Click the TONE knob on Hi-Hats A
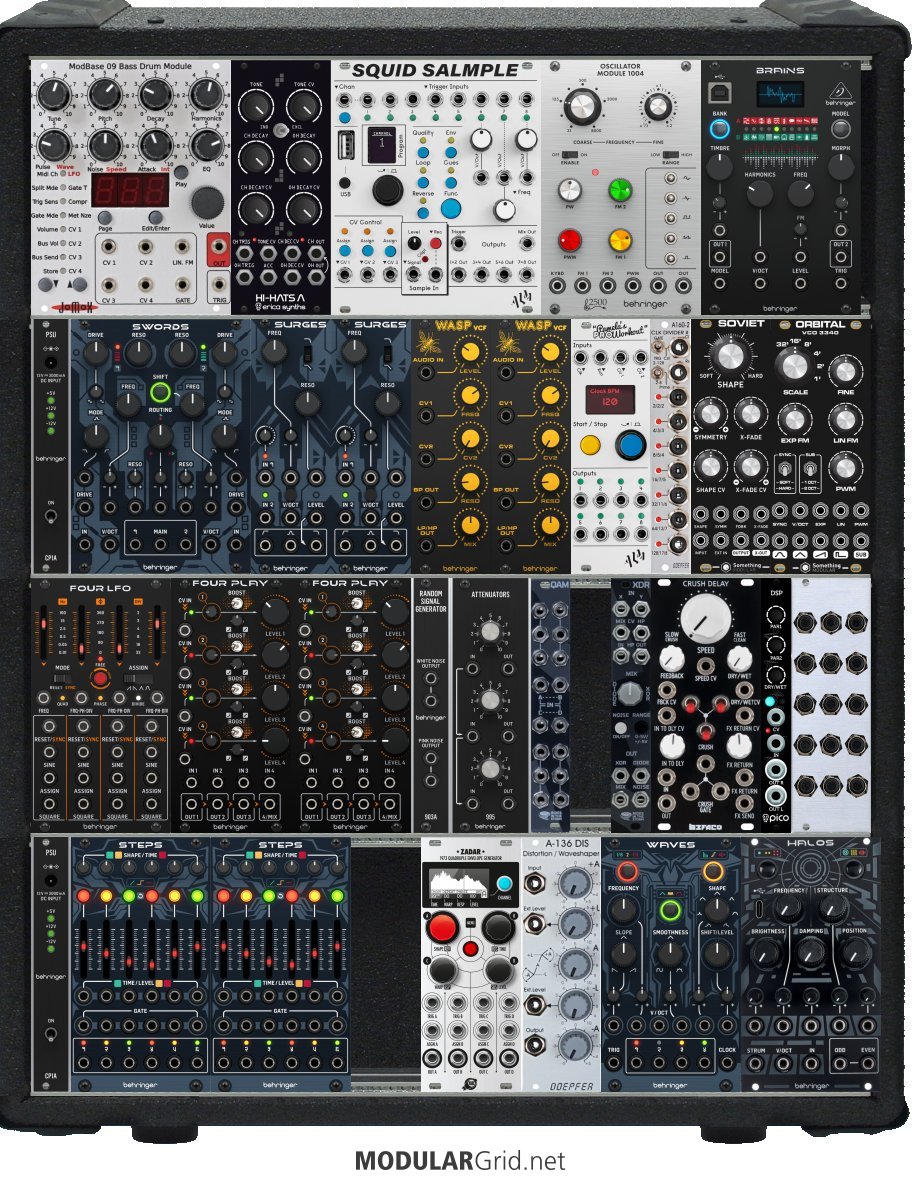Screen dimensions: 922x1182 [x=256, y=107]
